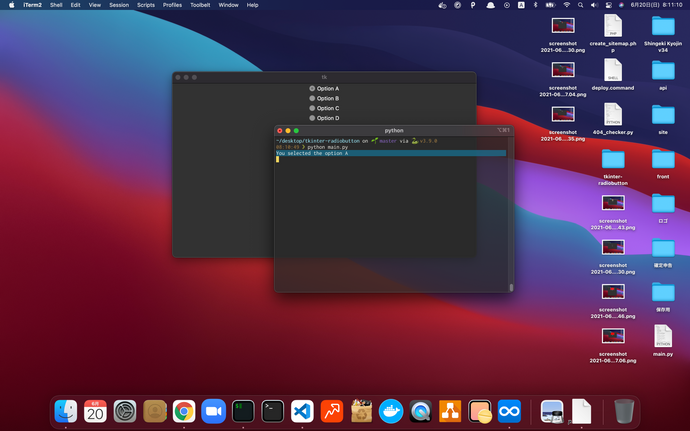Open the Apple menu

coord(10,5)
